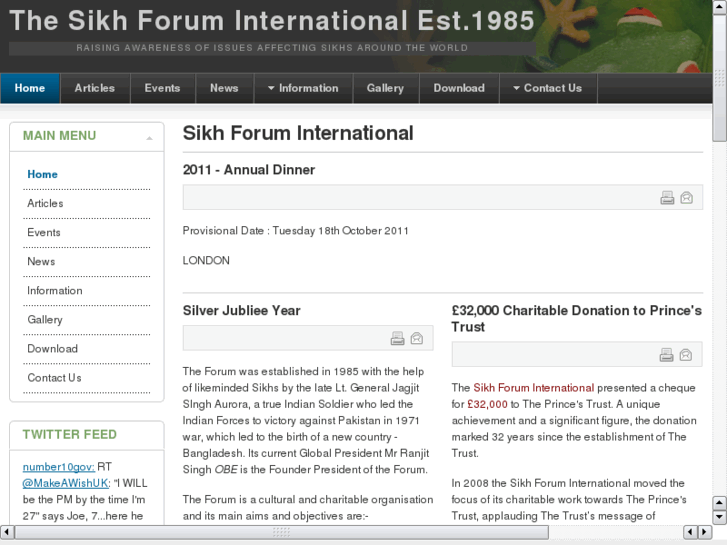Click the Twitter Feed panel header
The image size is (727, 545).
[x=87, y=435]
